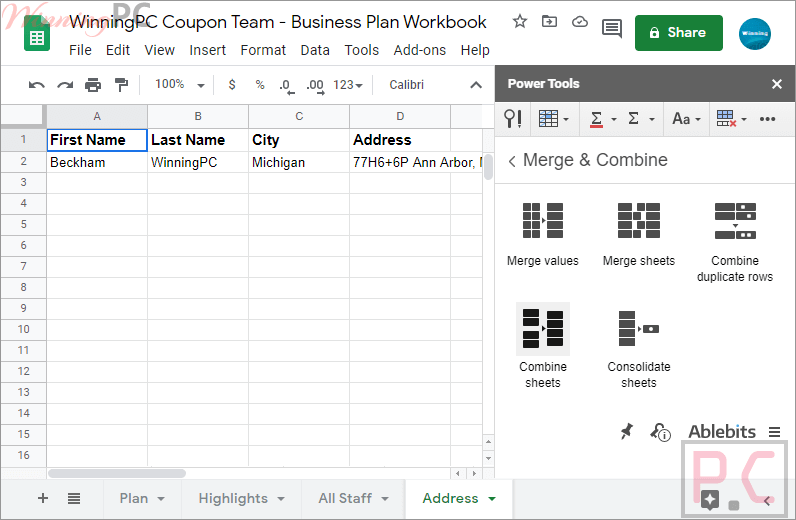Screen dimensions: 796x520
Task: Go back from Merge & Combine
Action: (512, 161)
